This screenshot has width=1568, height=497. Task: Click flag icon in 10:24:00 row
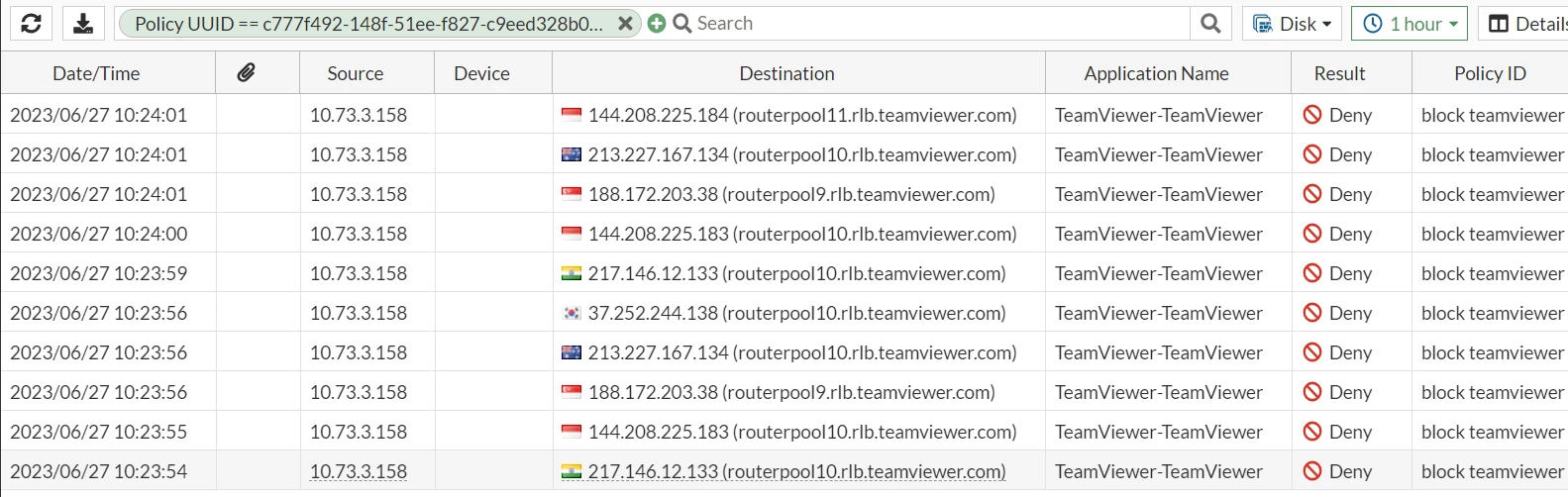572,234
